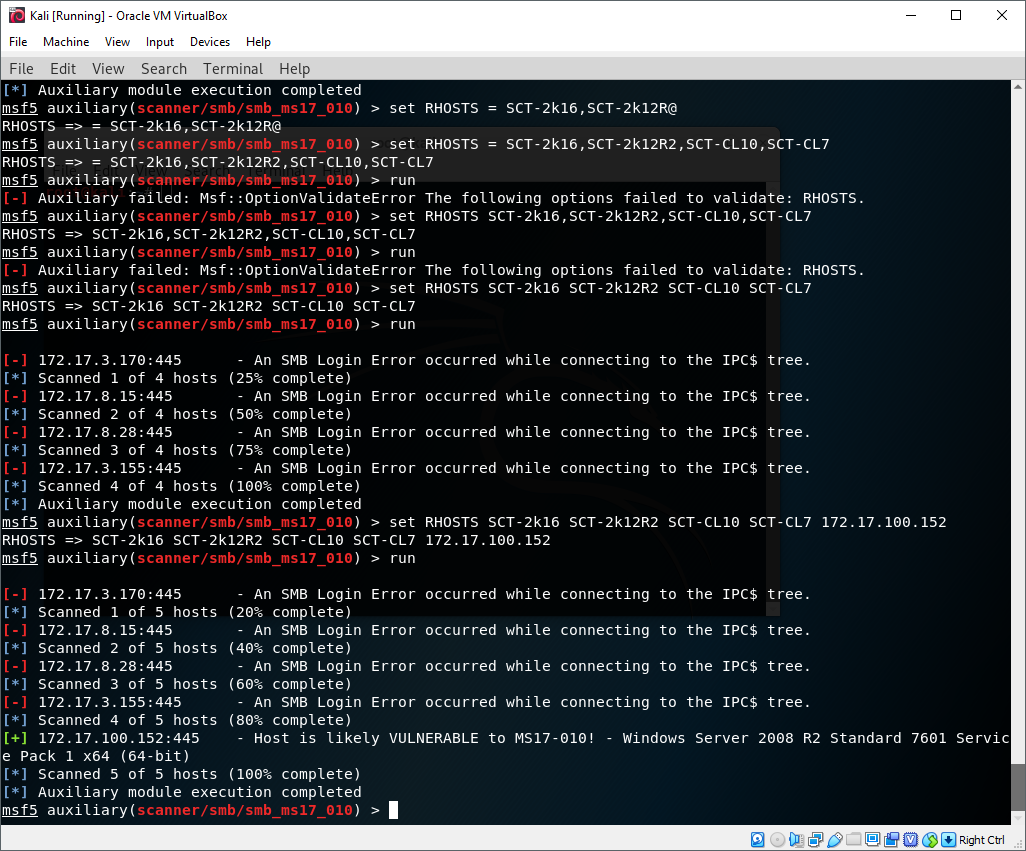Click the mouse integration status icon
1026x851 pixels.
pyautogui.click(x=930, y=840)
